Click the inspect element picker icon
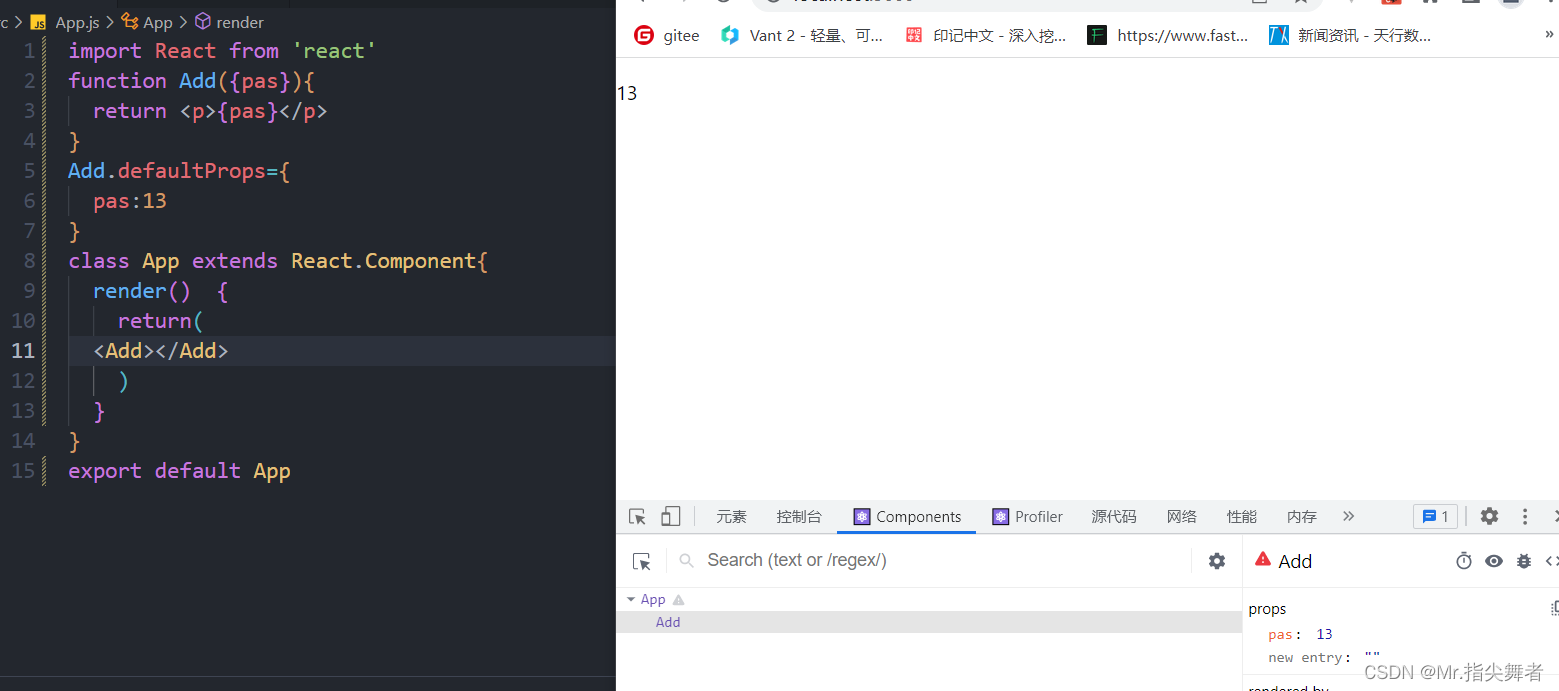The image size is (1559, 691). point(637,517)
